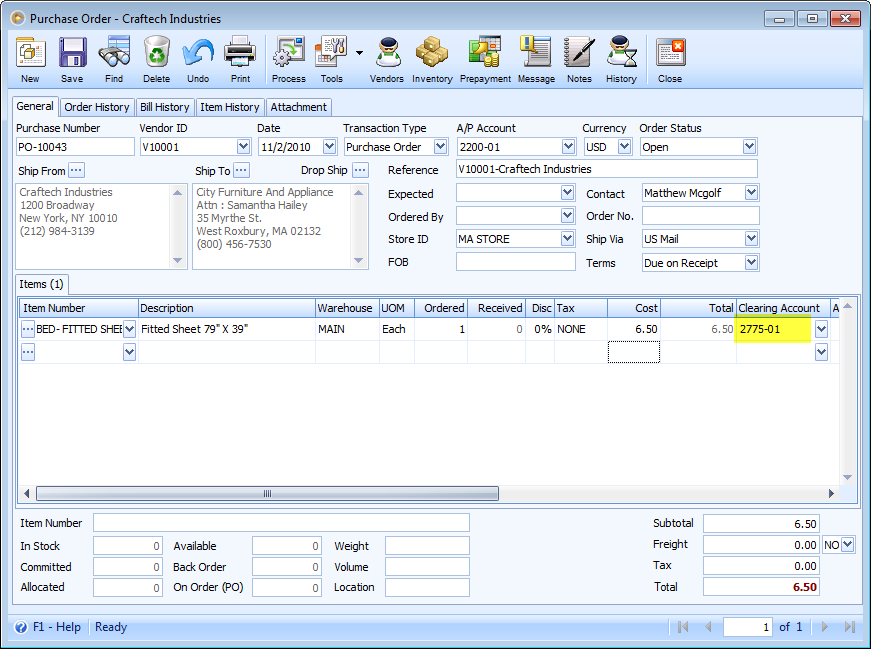Go to the last record
The height and width of the screenshot is (649, 871).
849,627
